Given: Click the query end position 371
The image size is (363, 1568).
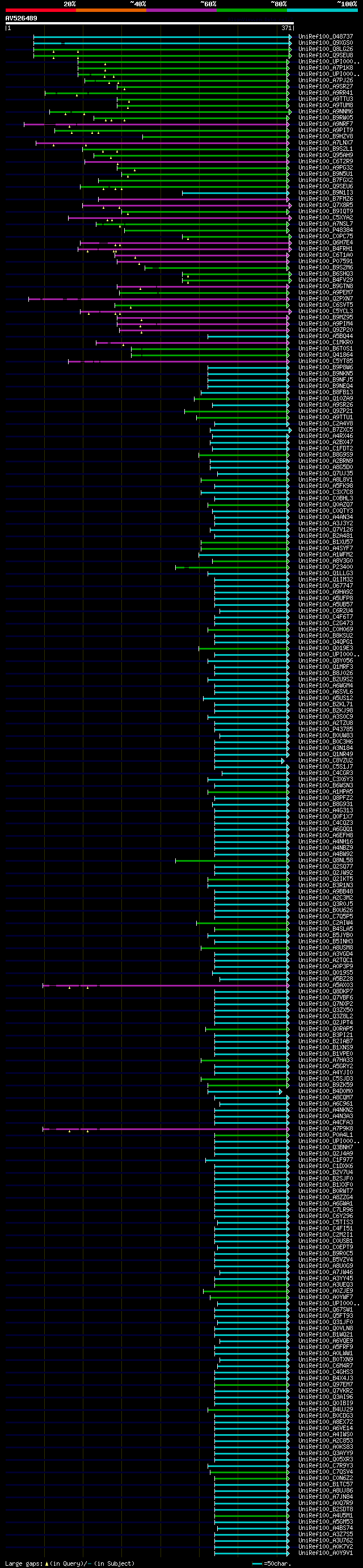Looking at the screenshot, I should [x=286, y=28].
